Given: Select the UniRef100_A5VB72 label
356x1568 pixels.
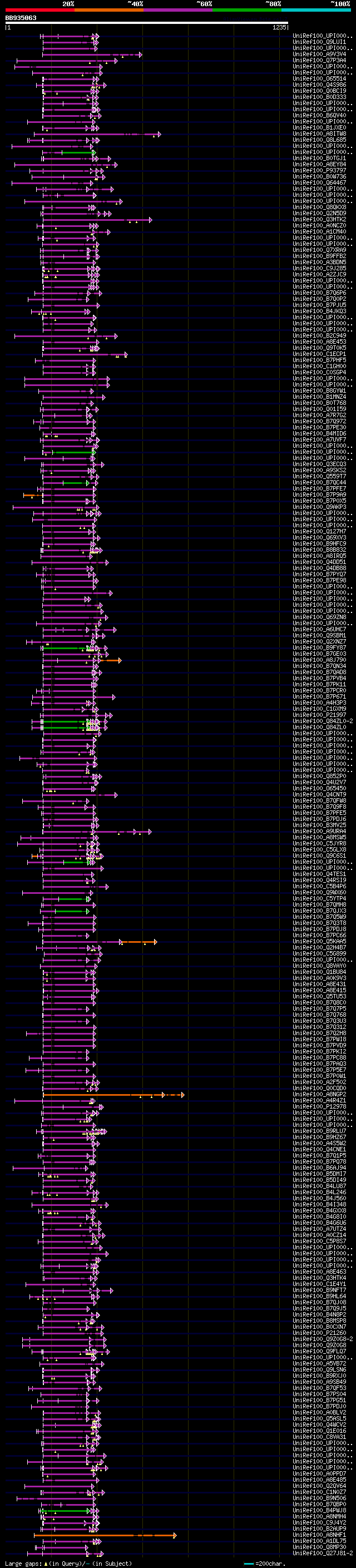Looking at the screenshot, I should point(319,1363).
